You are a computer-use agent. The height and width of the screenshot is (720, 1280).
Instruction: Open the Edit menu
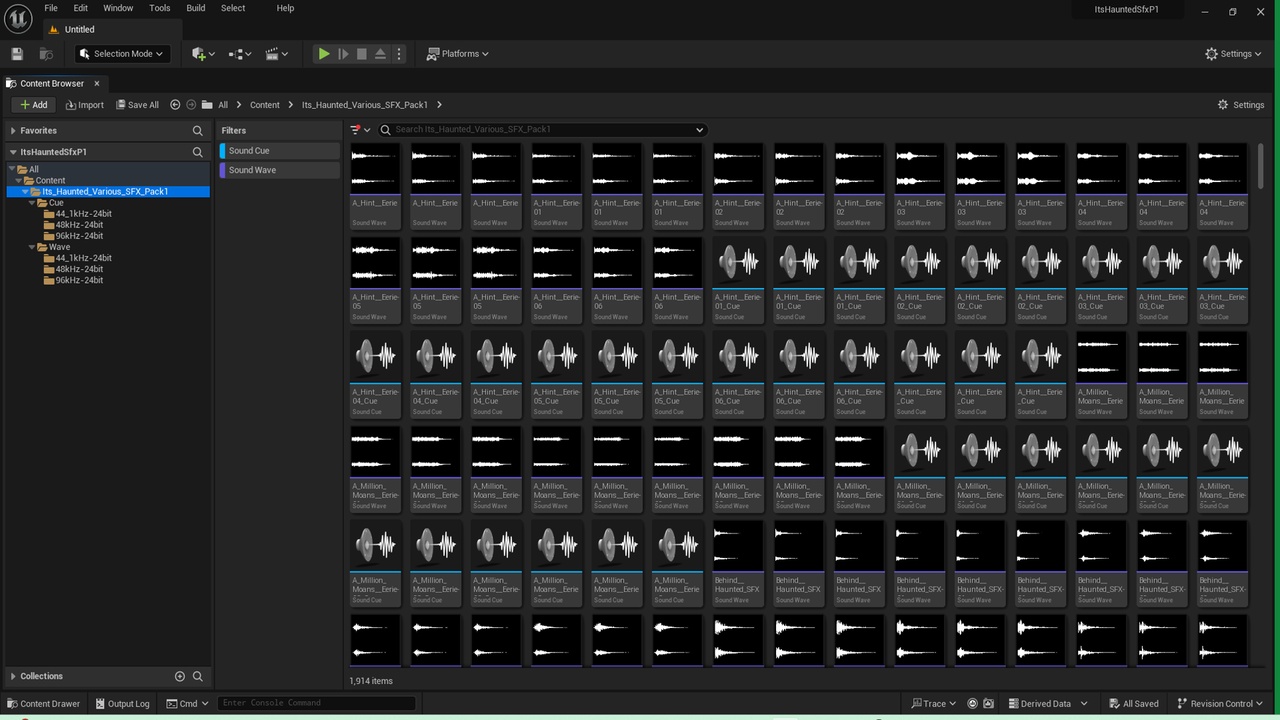click(81, 8)
